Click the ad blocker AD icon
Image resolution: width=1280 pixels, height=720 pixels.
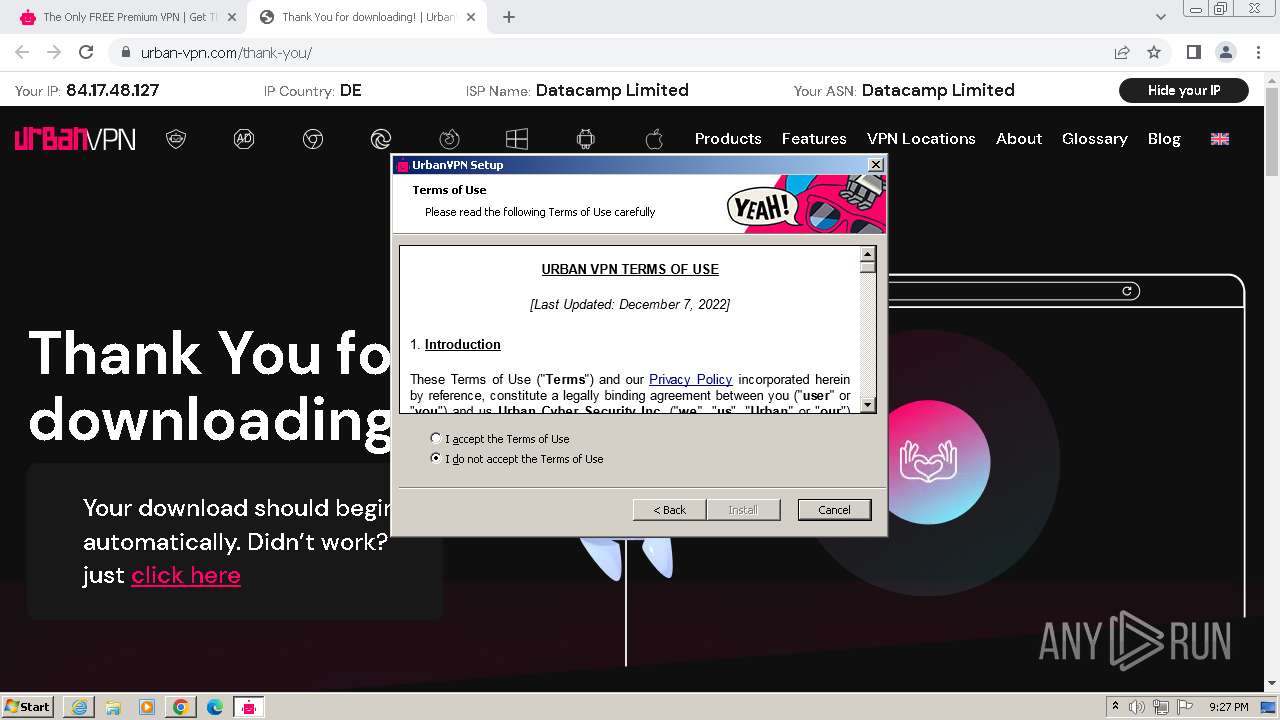pos(244,139)
